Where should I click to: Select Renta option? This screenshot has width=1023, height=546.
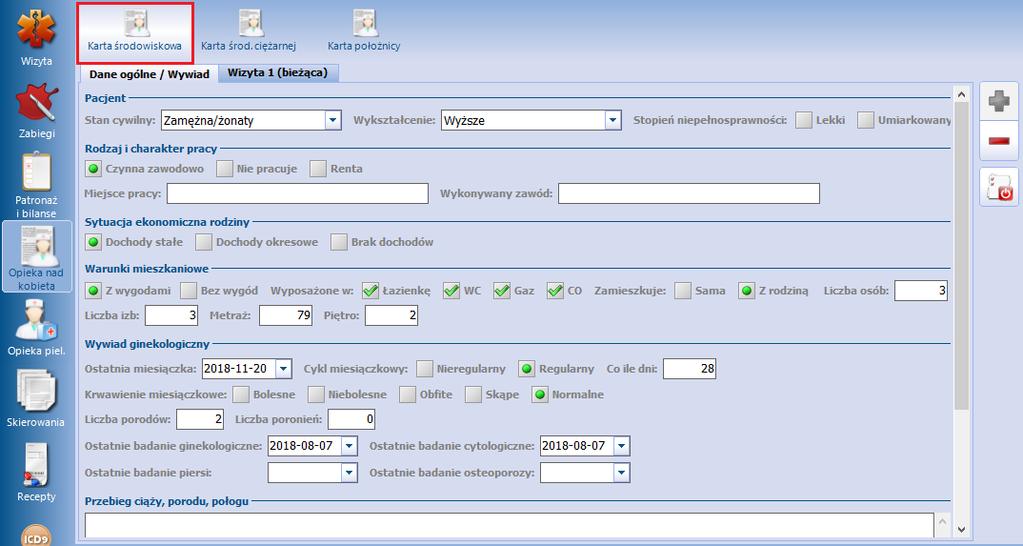coord(318,168)
